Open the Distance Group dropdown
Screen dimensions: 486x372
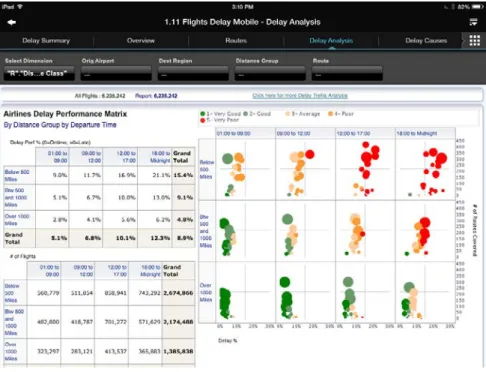[270, 73]
